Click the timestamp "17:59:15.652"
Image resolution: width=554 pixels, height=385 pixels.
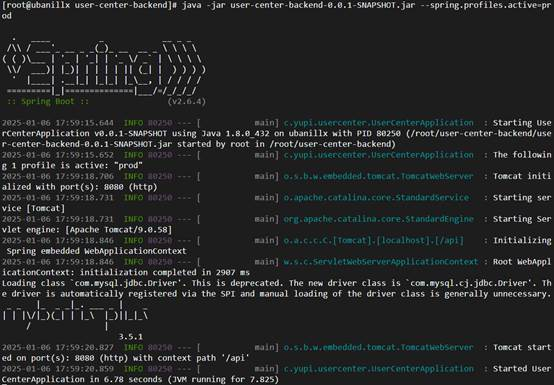(85, 155)
